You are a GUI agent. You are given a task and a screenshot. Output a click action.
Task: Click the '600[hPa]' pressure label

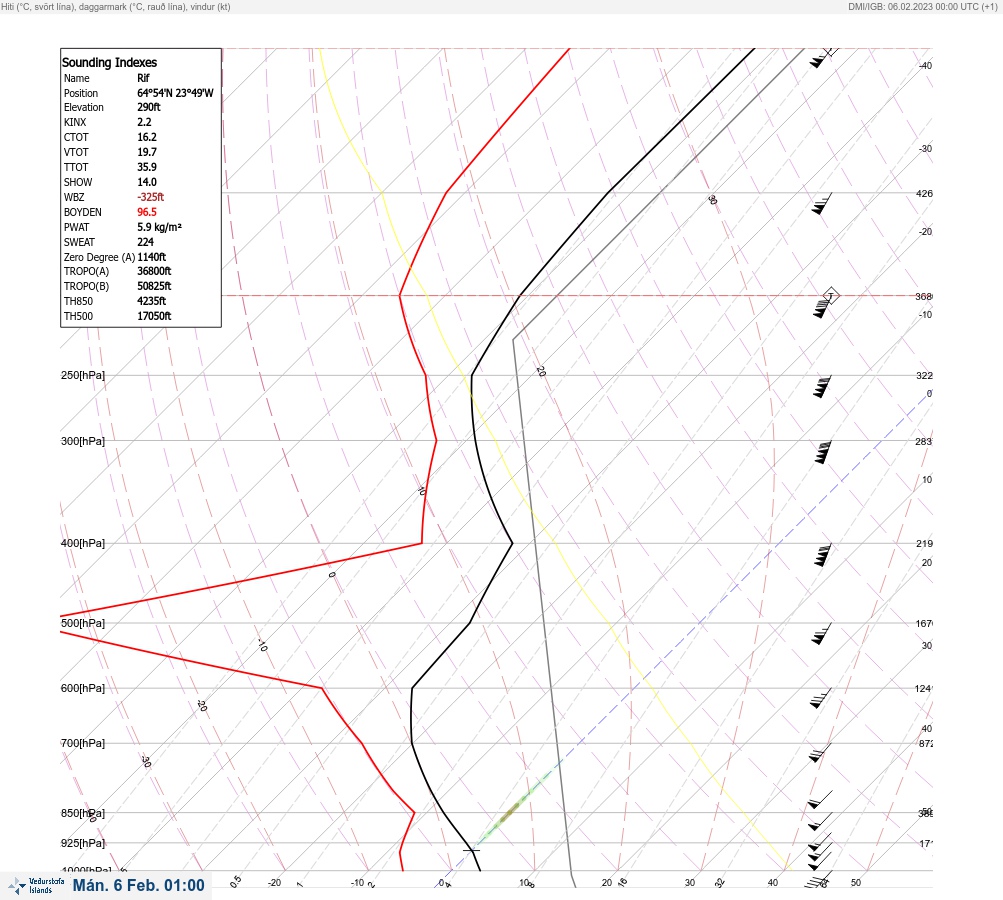(x=83, y=689)
